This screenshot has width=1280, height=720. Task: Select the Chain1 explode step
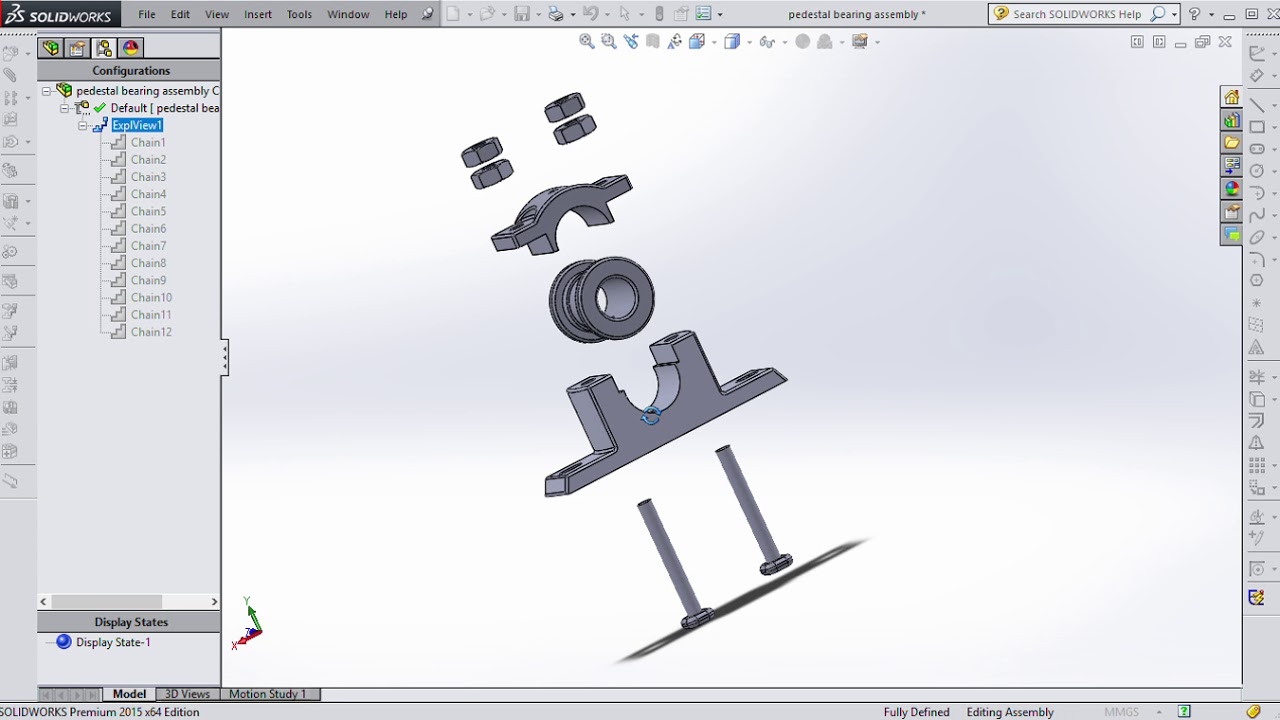click(x=148, y=143)
